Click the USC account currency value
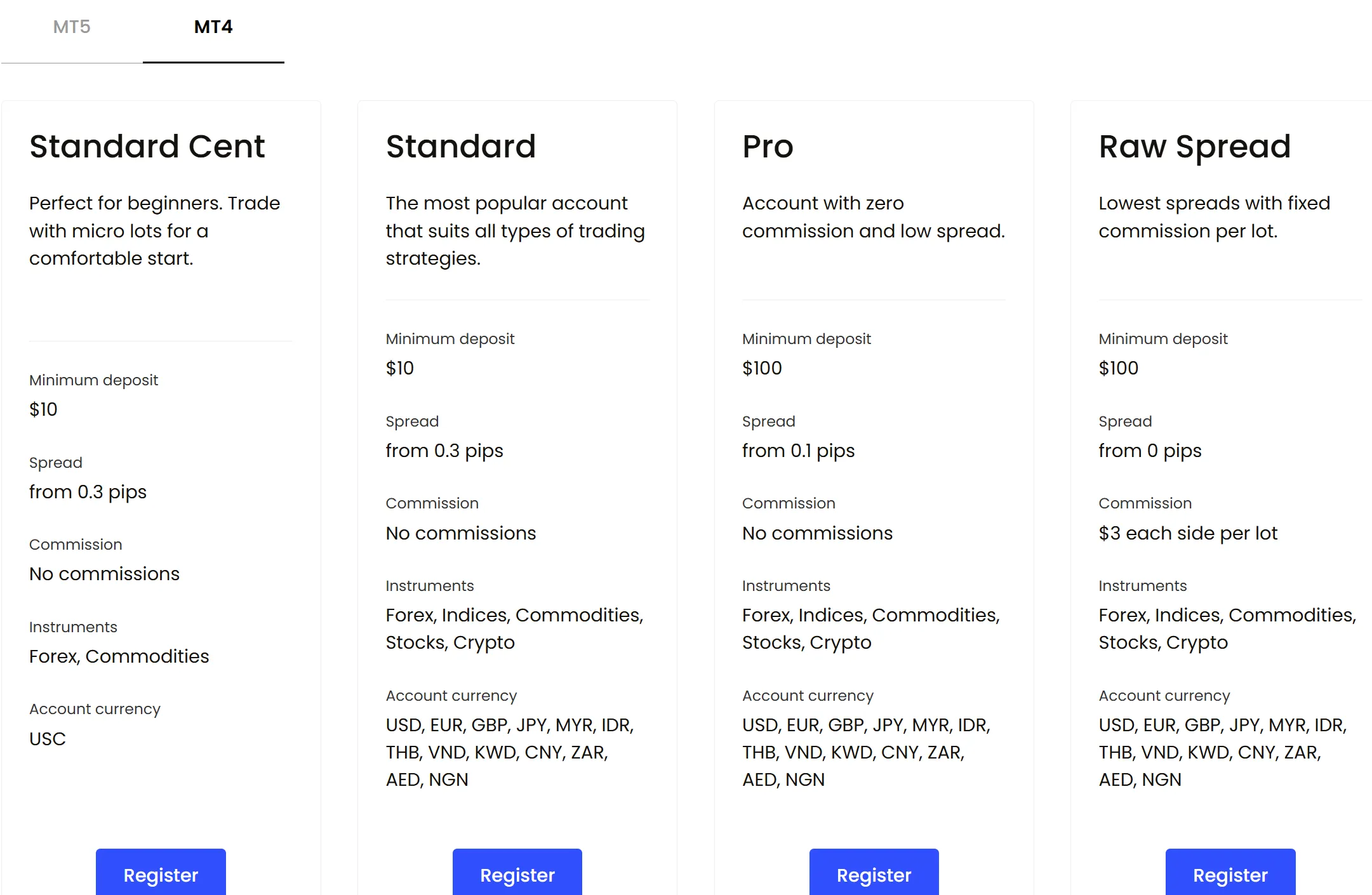Image resolution: width=1372 pixels, height=895 pixels. coord(48,739)
